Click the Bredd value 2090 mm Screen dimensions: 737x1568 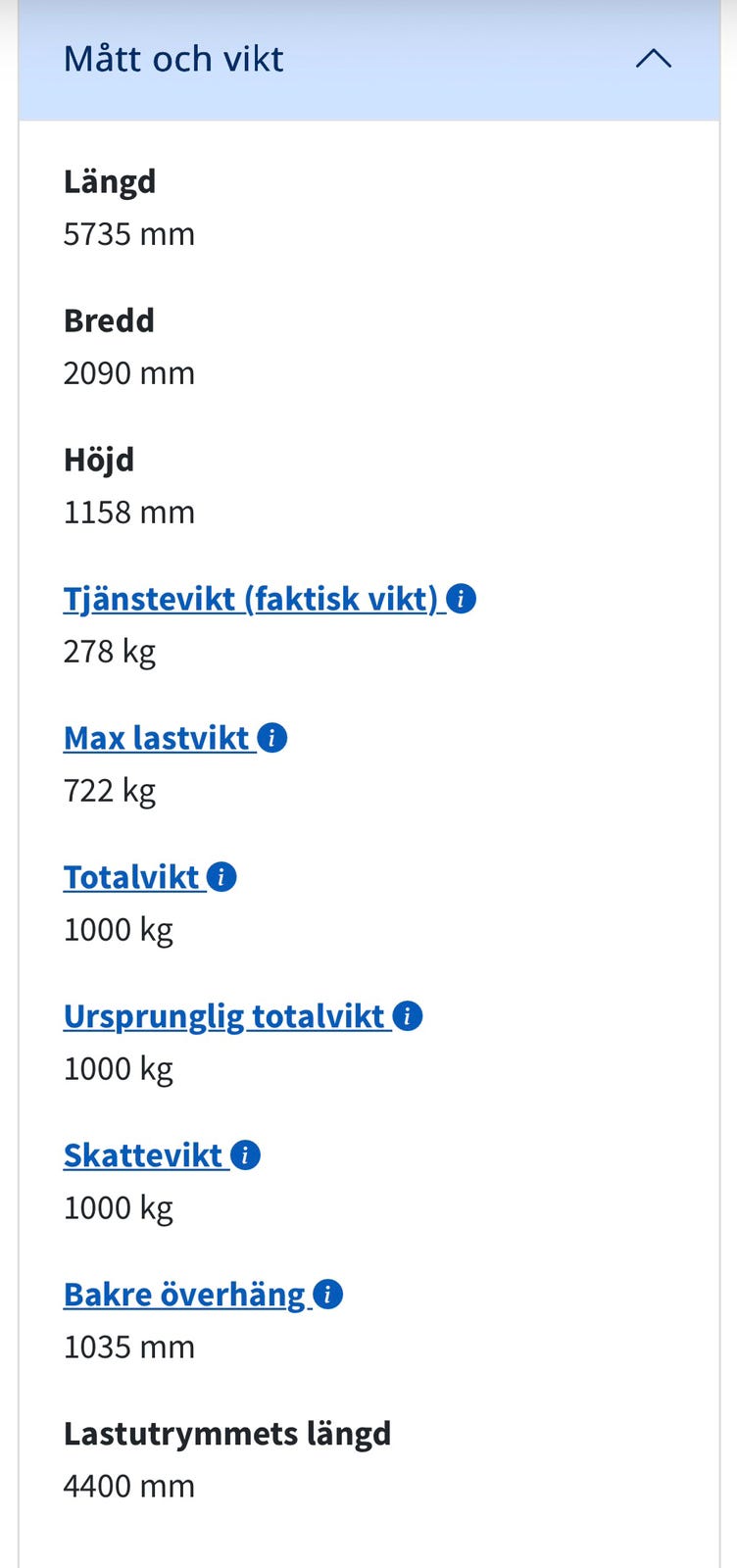129,373
